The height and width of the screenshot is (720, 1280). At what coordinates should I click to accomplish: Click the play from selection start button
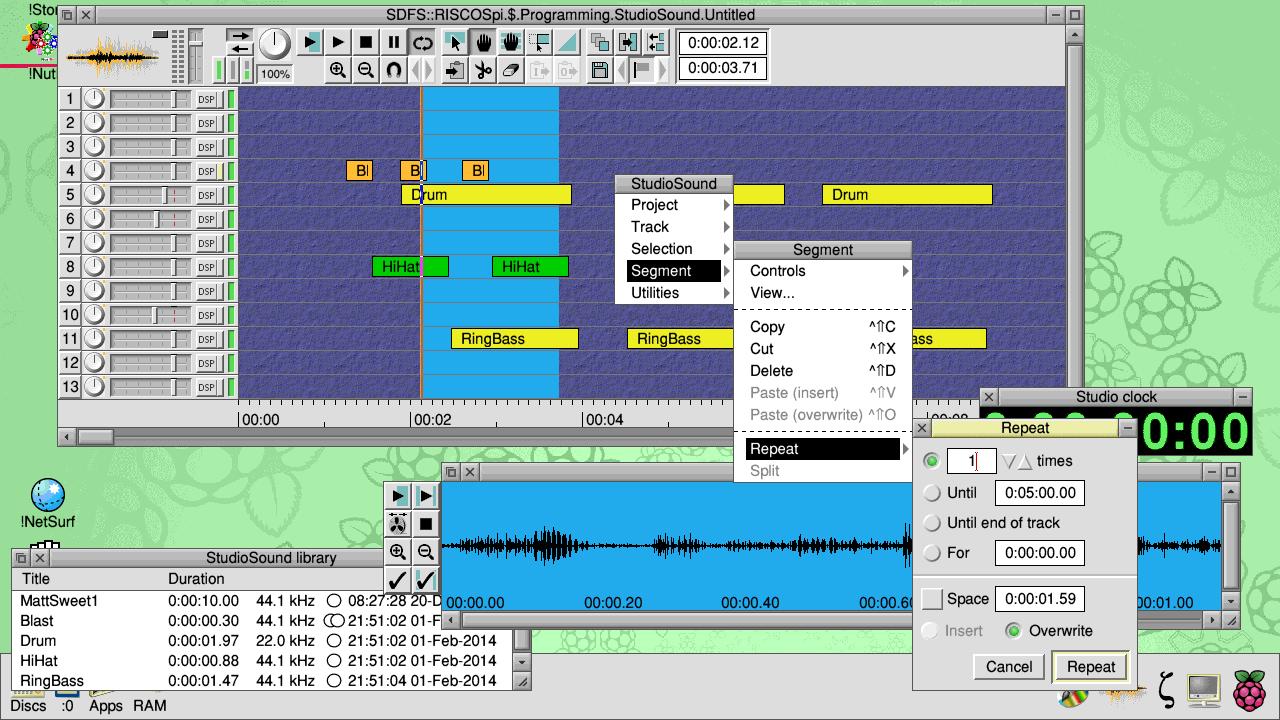[311, 42]
